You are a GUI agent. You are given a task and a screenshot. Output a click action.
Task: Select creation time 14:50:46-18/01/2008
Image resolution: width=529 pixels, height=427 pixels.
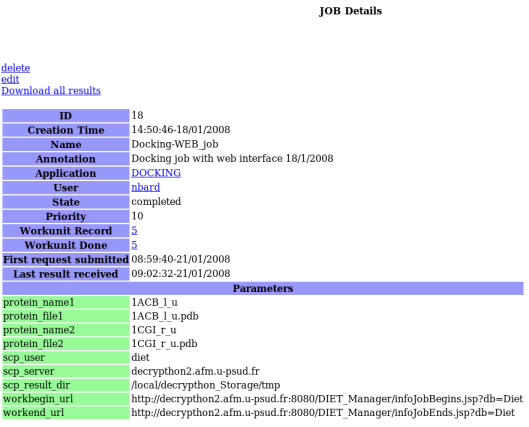pos(181,130)
